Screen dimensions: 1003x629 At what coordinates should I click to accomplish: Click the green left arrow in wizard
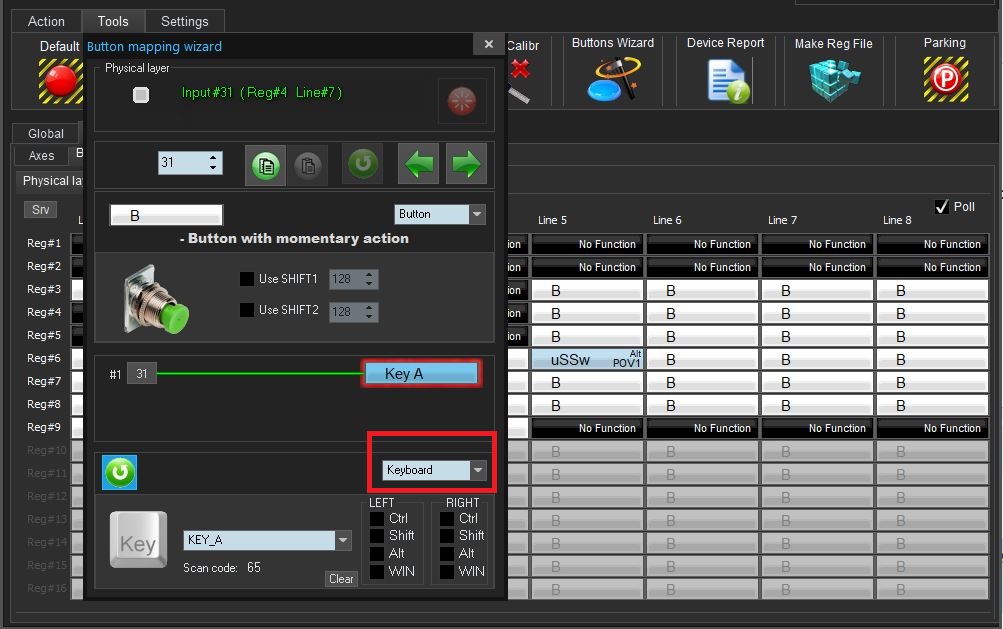click(418, 164)
